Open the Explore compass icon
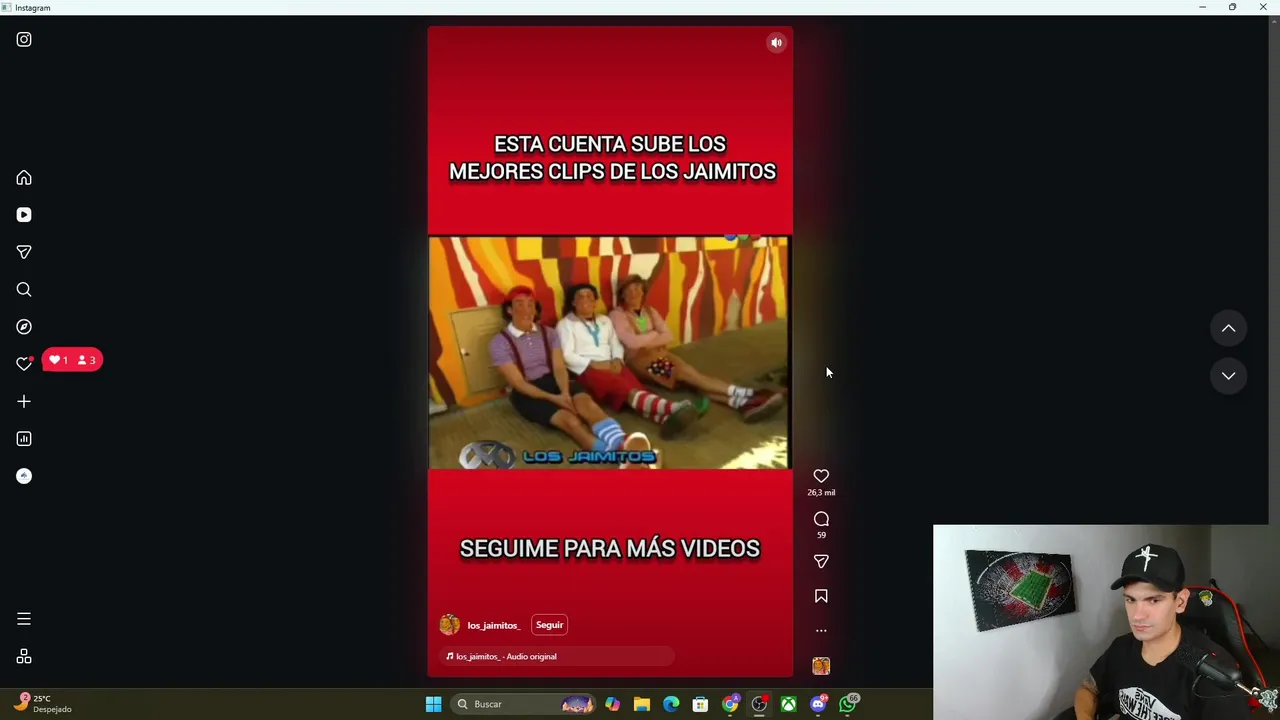The width and height of the screenshot is (1280, 720). [24, 327]
